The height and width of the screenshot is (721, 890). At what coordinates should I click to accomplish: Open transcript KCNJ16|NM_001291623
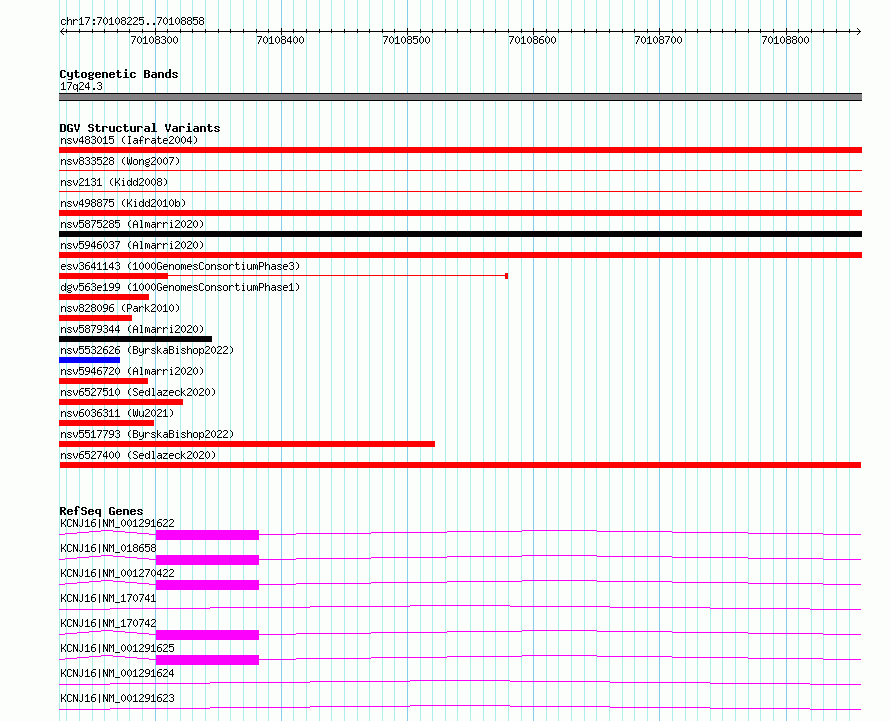[x=117, y=698]
